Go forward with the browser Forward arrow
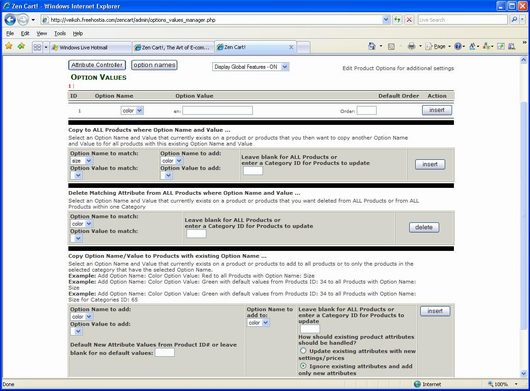The height and width of the screenshot is (391, 530). (23, 20)
